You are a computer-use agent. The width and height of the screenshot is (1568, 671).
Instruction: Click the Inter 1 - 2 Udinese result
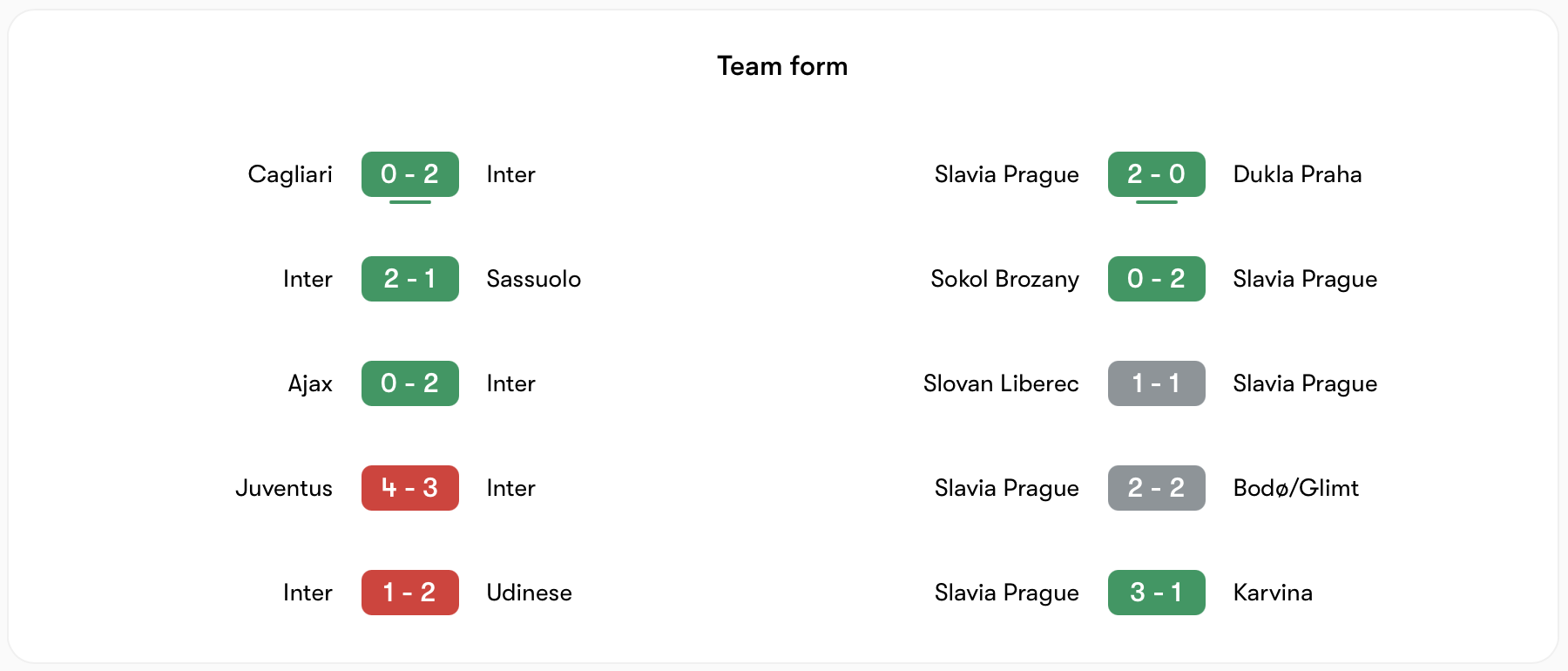point(409,593)
